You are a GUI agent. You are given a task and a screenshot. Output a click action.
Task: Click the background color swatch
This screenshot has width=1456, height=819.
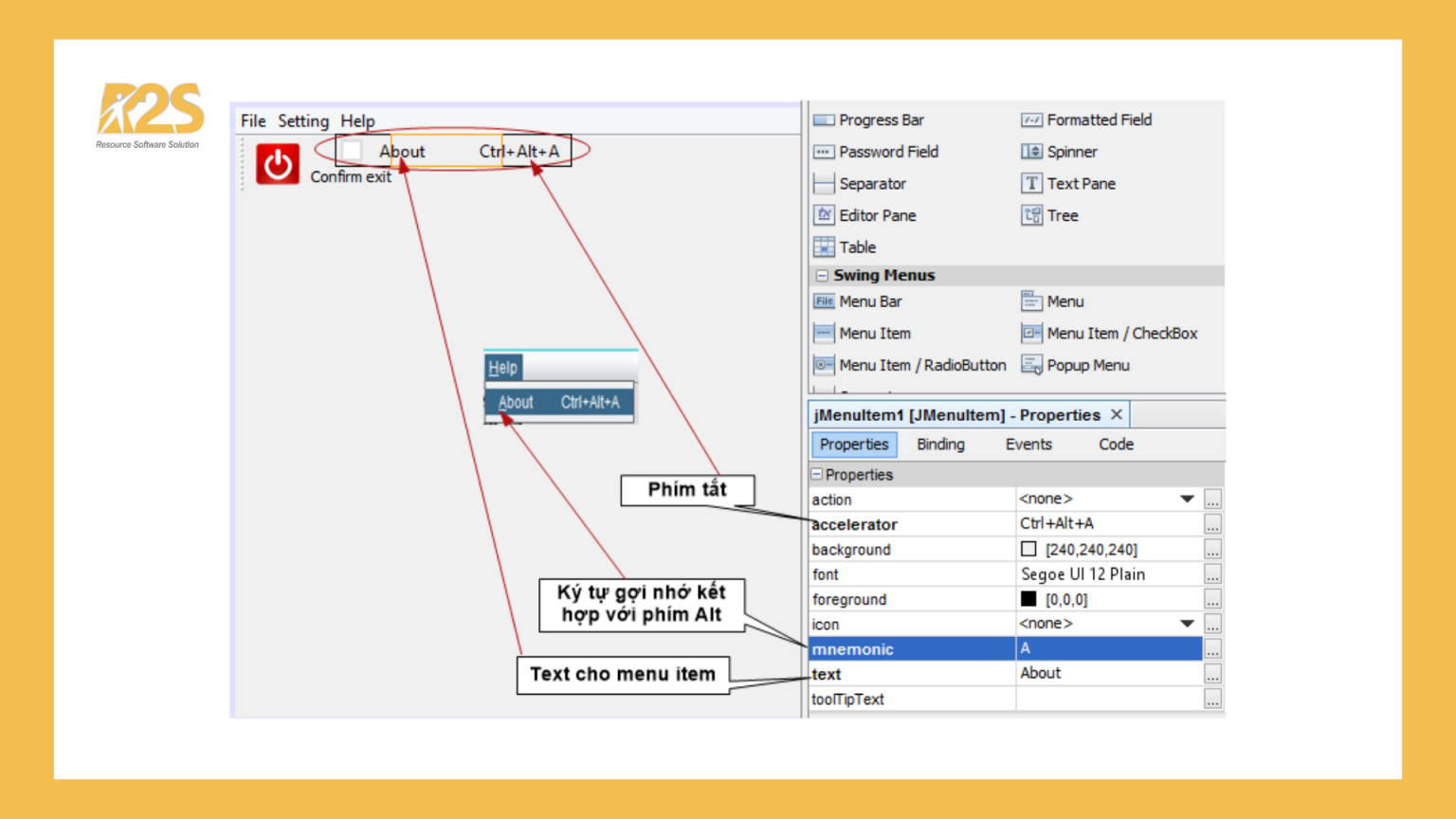[x=1028, y=549]
